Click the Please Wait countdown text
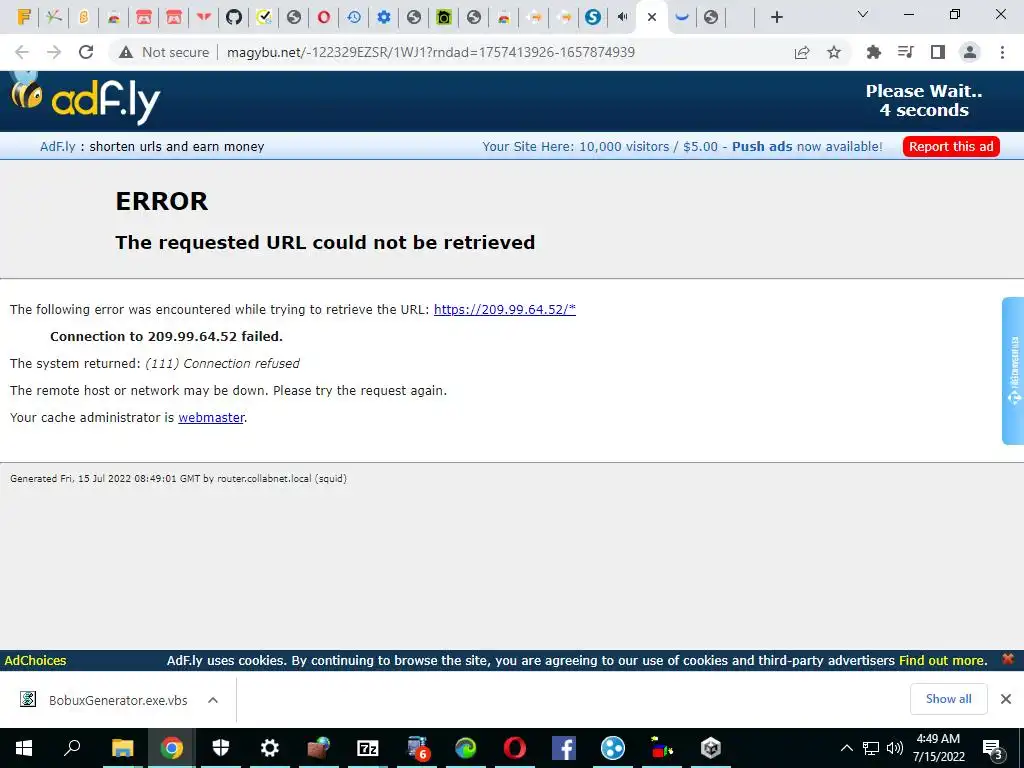The height and width of the screenshot is (768, 1024). 923,100
